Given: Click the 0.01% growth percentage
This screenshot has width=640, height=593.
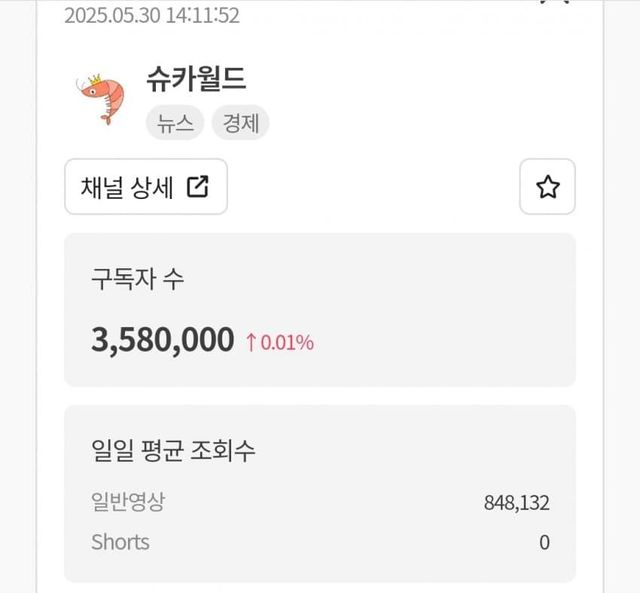Looking at the screenshot, I should (x=288, y=342).
